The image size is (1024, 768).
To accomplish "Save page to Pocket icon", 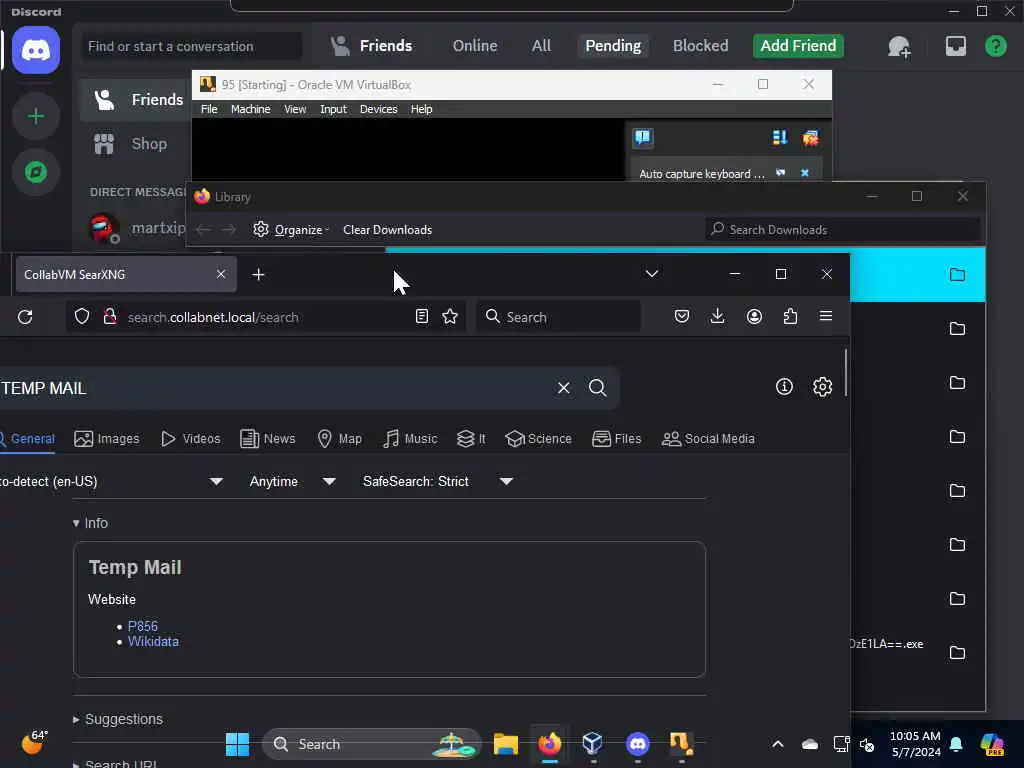I will pos(682,317).
